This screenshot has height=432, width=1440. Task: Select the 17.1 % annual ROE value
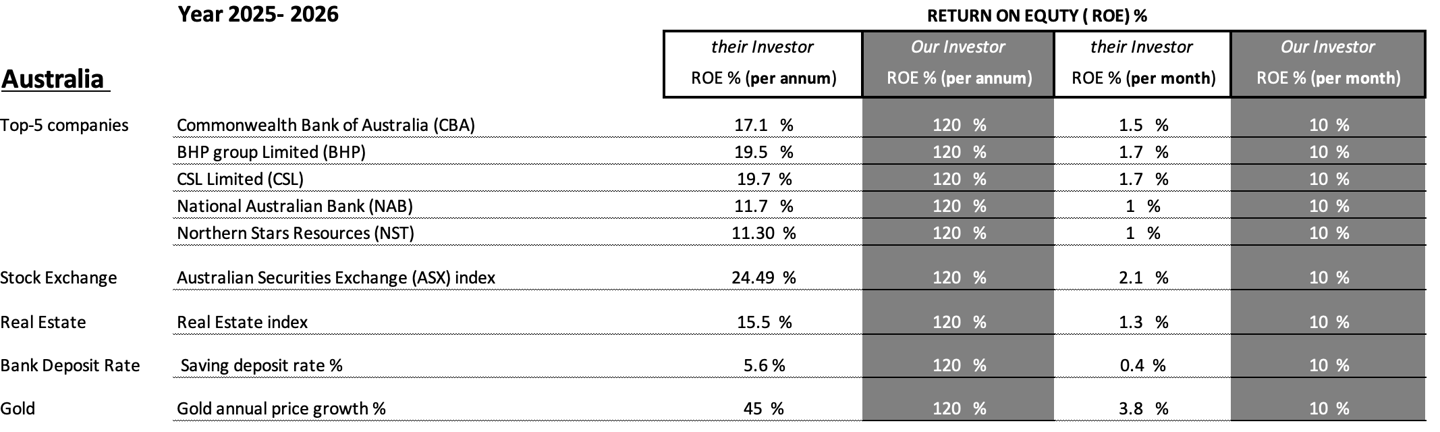click(x=763, y=125)
